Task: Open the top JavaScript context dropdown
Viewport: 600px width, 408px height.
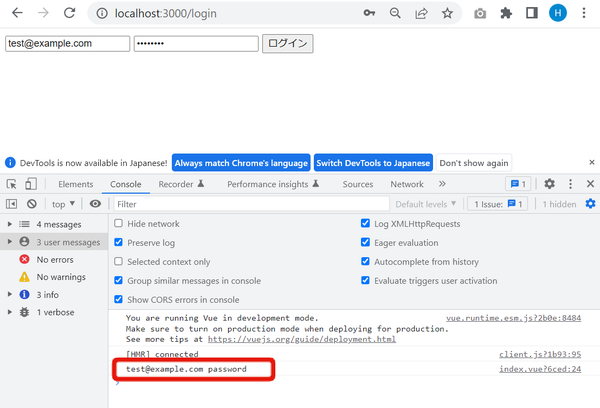Action: click(63, 204)
